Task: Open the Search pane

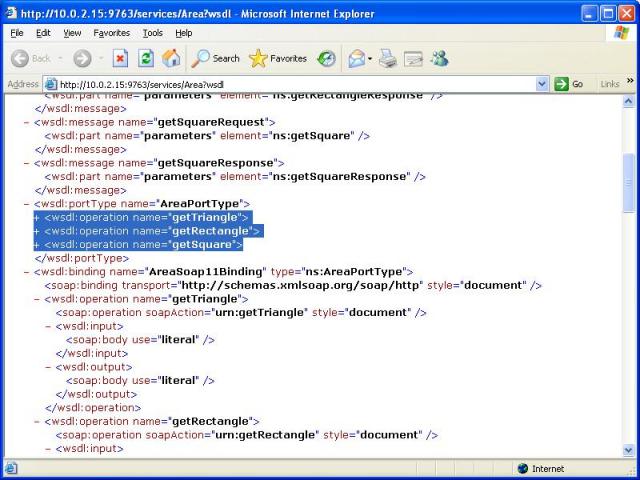Action: (x=215, y=59)
